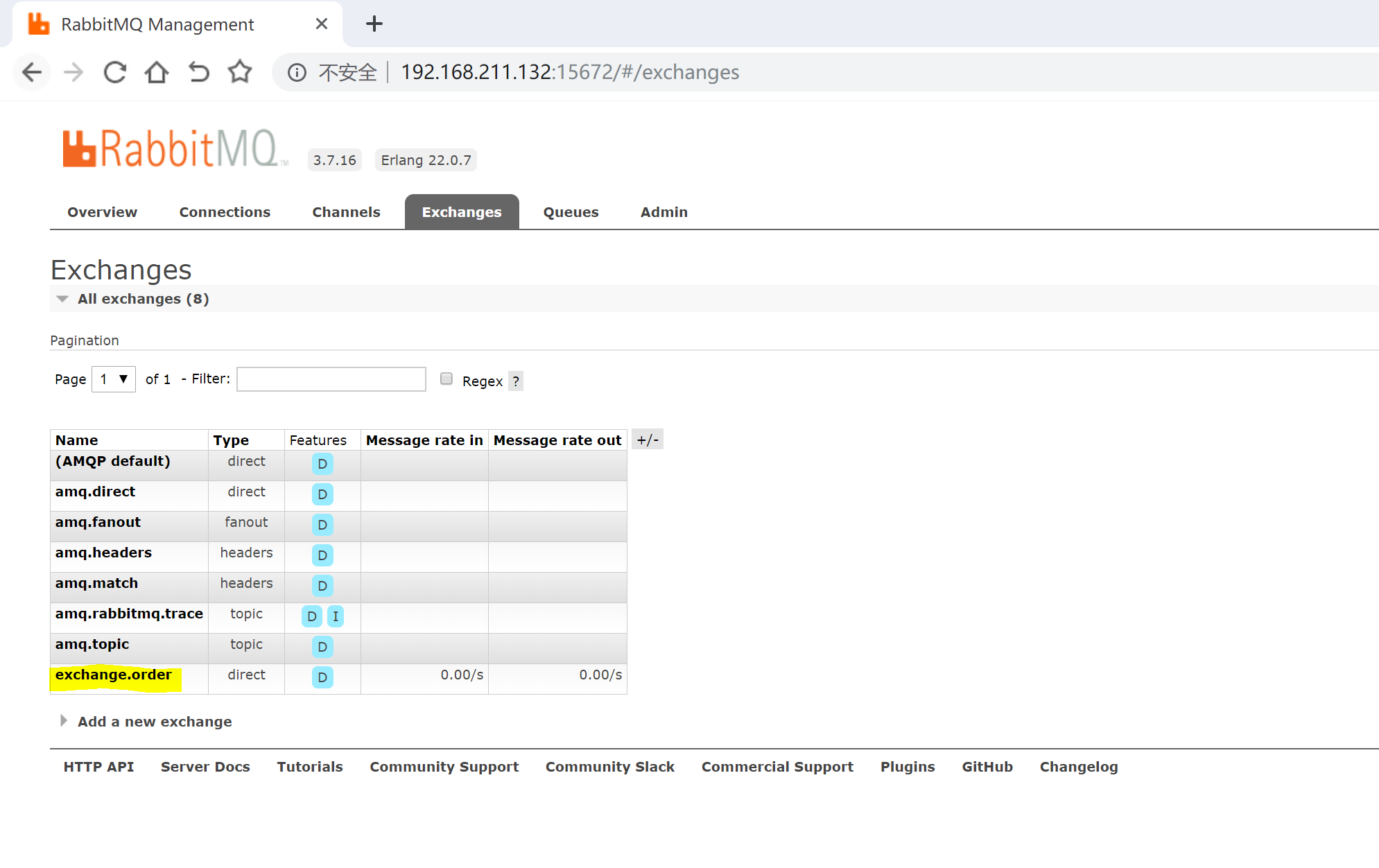
Task: Click D badge for AMQP default
Action: tap(322, 464)
